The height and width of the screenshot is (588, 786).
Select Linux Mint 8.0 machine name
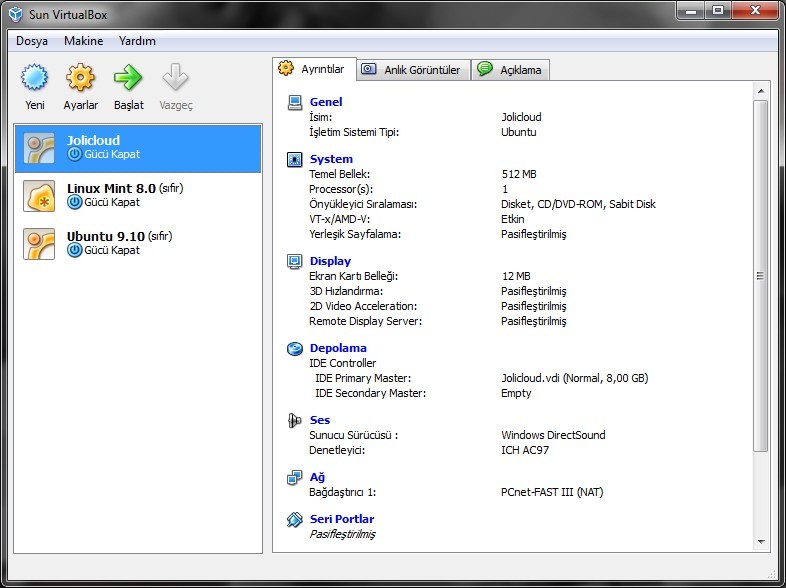coord(111,188)
